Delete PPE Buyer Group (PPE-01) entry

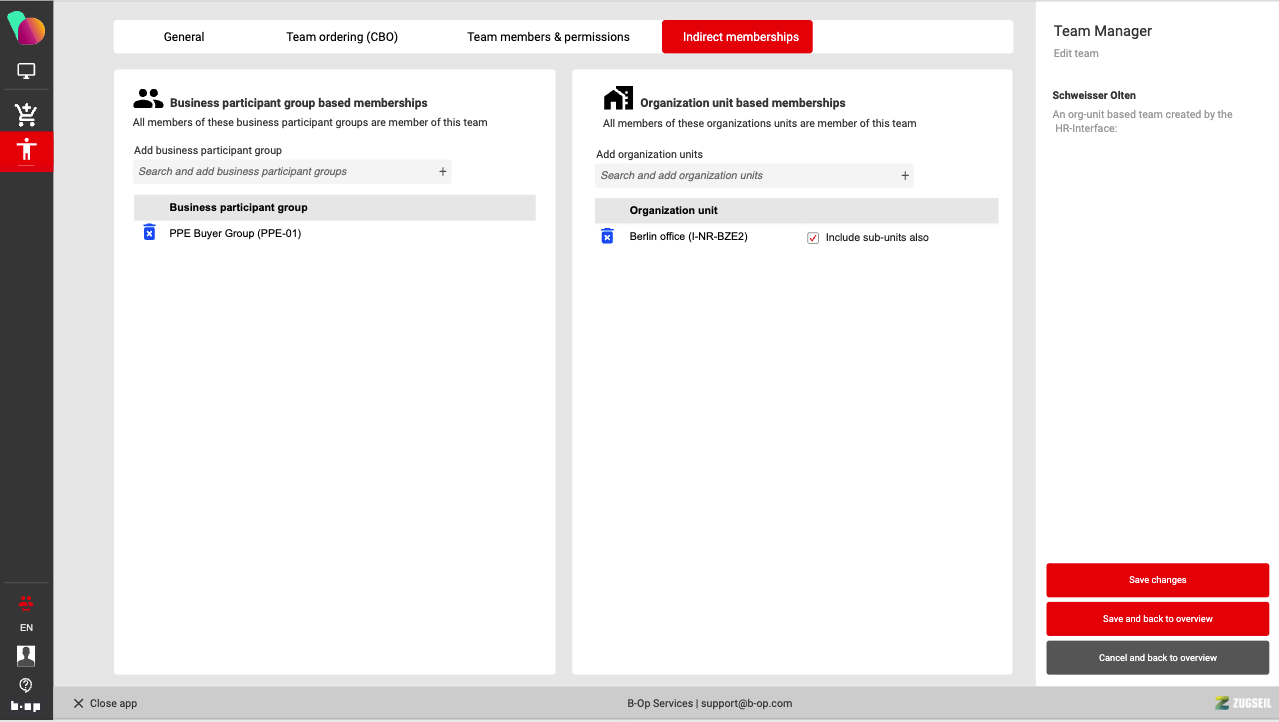149,233
